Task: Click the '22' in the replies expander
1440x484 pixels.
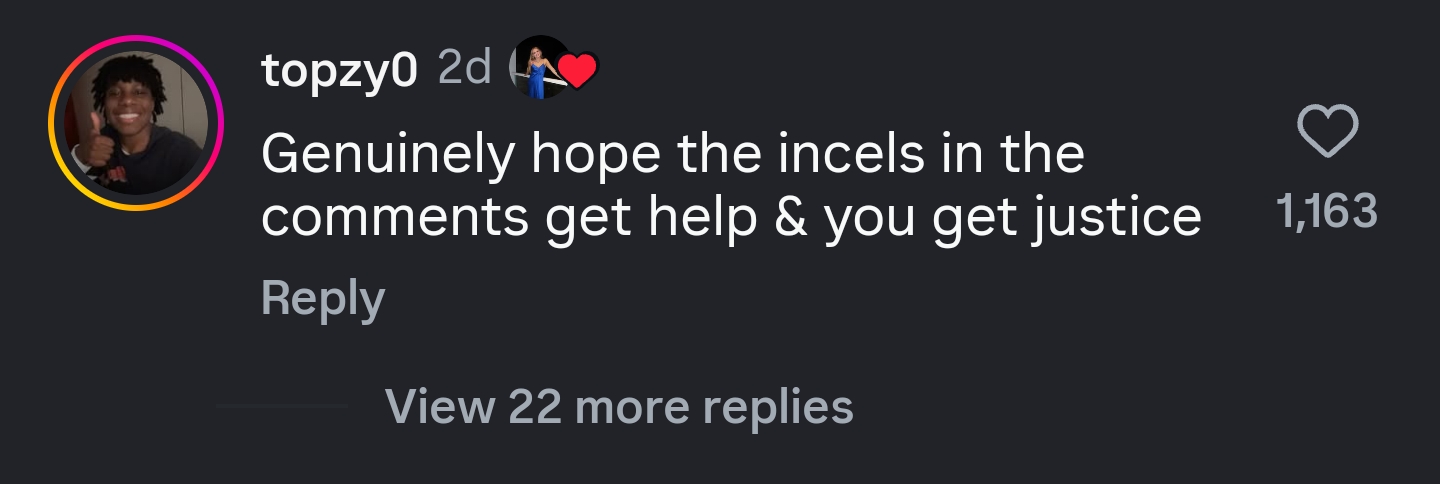Action: (x=534, y=406)
